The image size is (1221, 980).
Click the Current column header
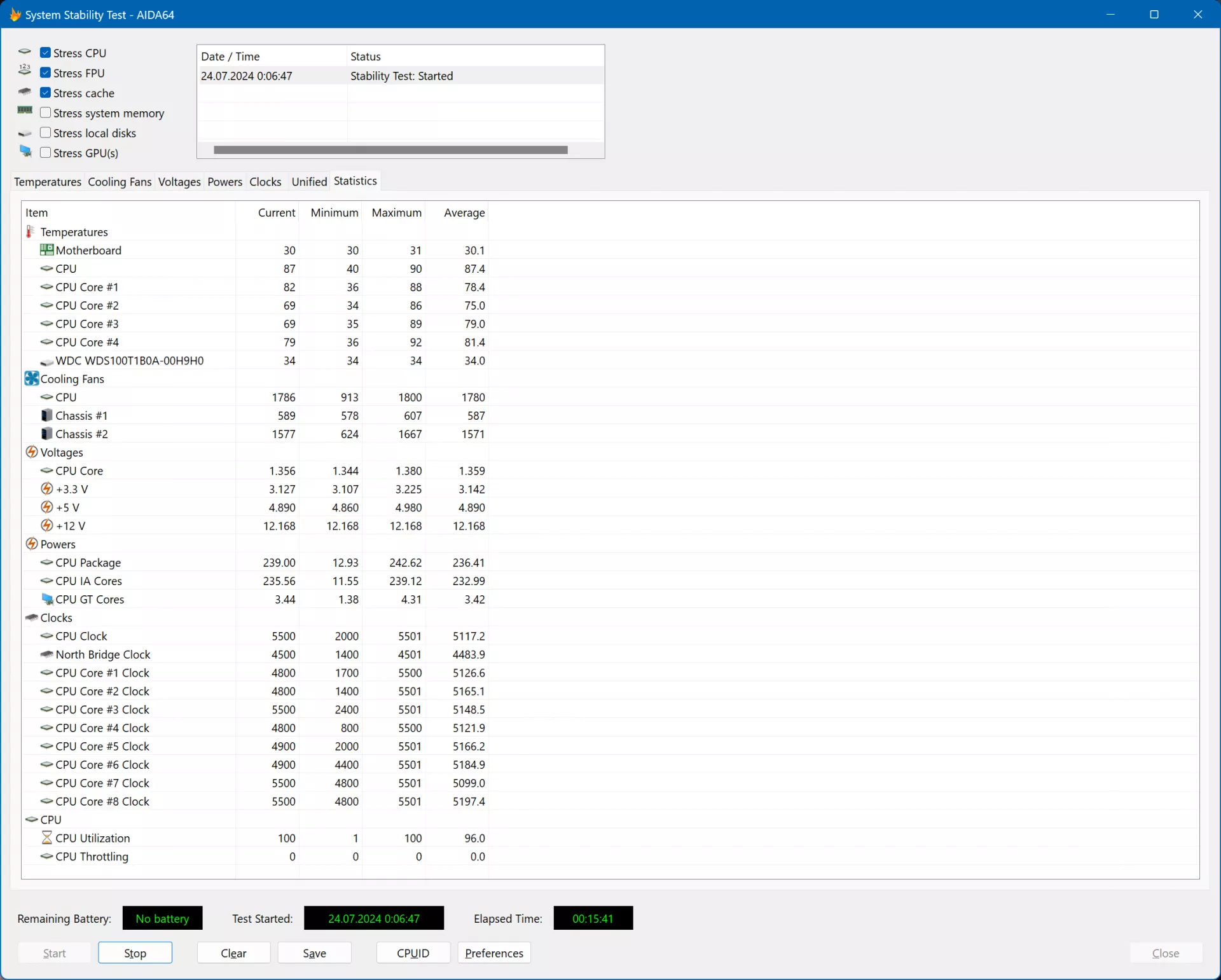coord(267,212)
